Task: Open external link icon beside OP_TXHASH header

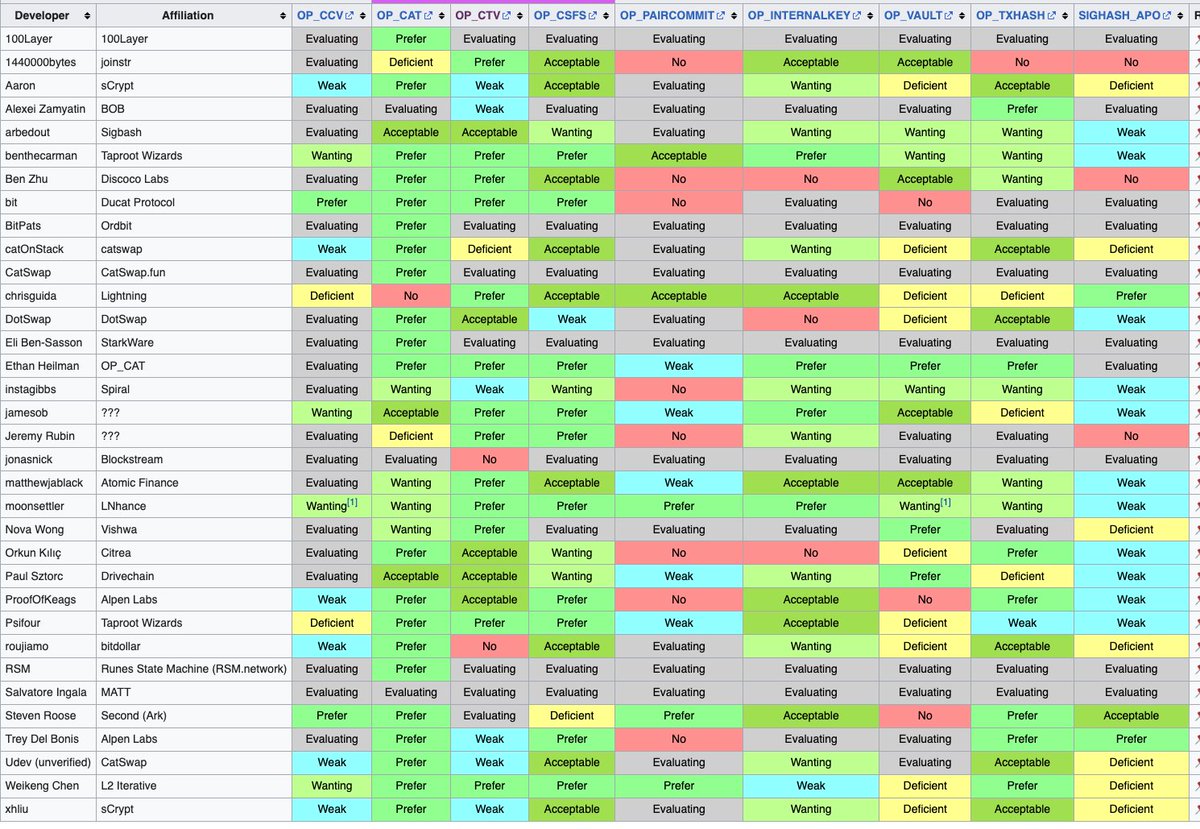Action: 1052,16
